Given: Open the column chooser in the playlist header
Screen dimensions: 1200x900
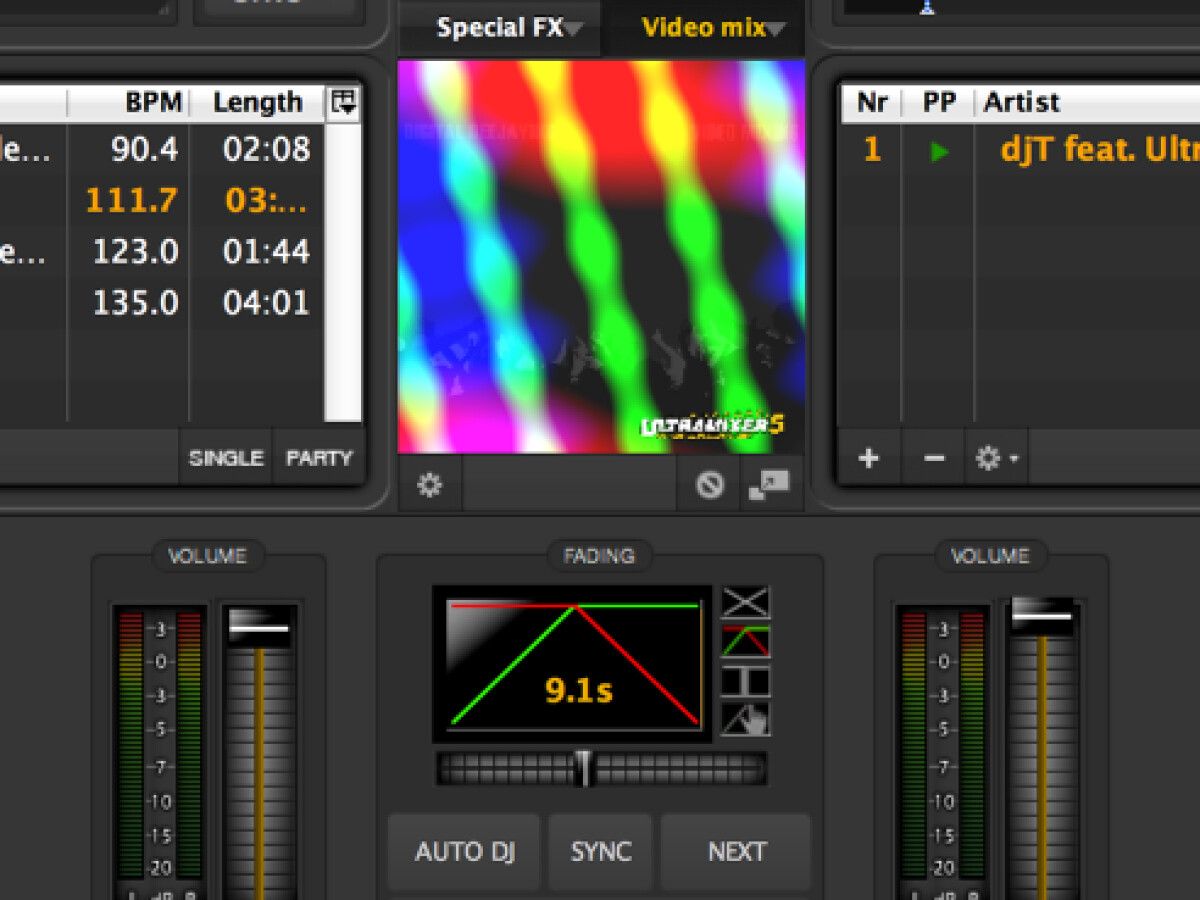Looking at the screenshot, I should [x=343, y=102].
